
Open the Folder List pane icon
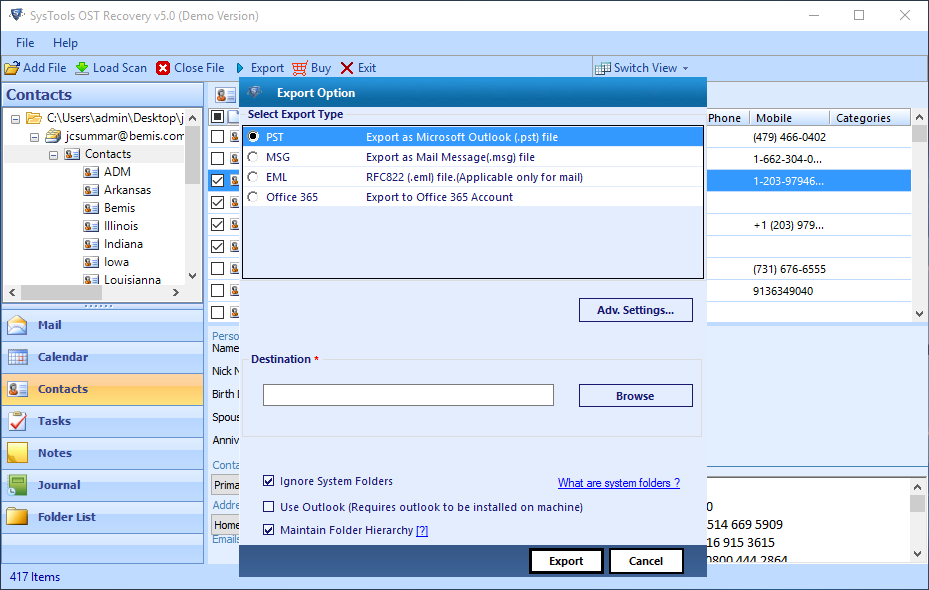coord(17,517)
